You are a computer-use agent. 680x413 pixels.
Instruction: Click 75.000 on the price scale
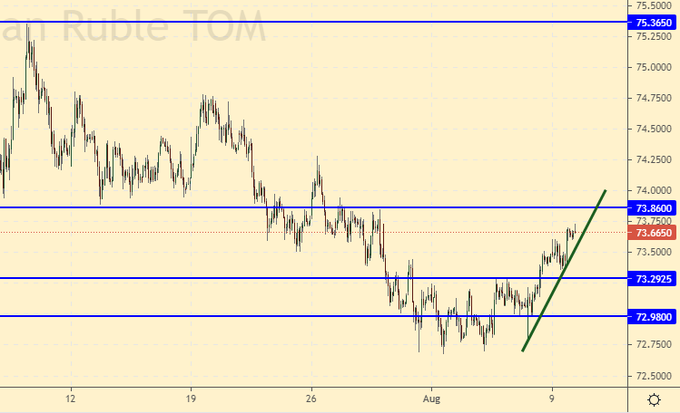pyautogui.click(x=651, y=67)
